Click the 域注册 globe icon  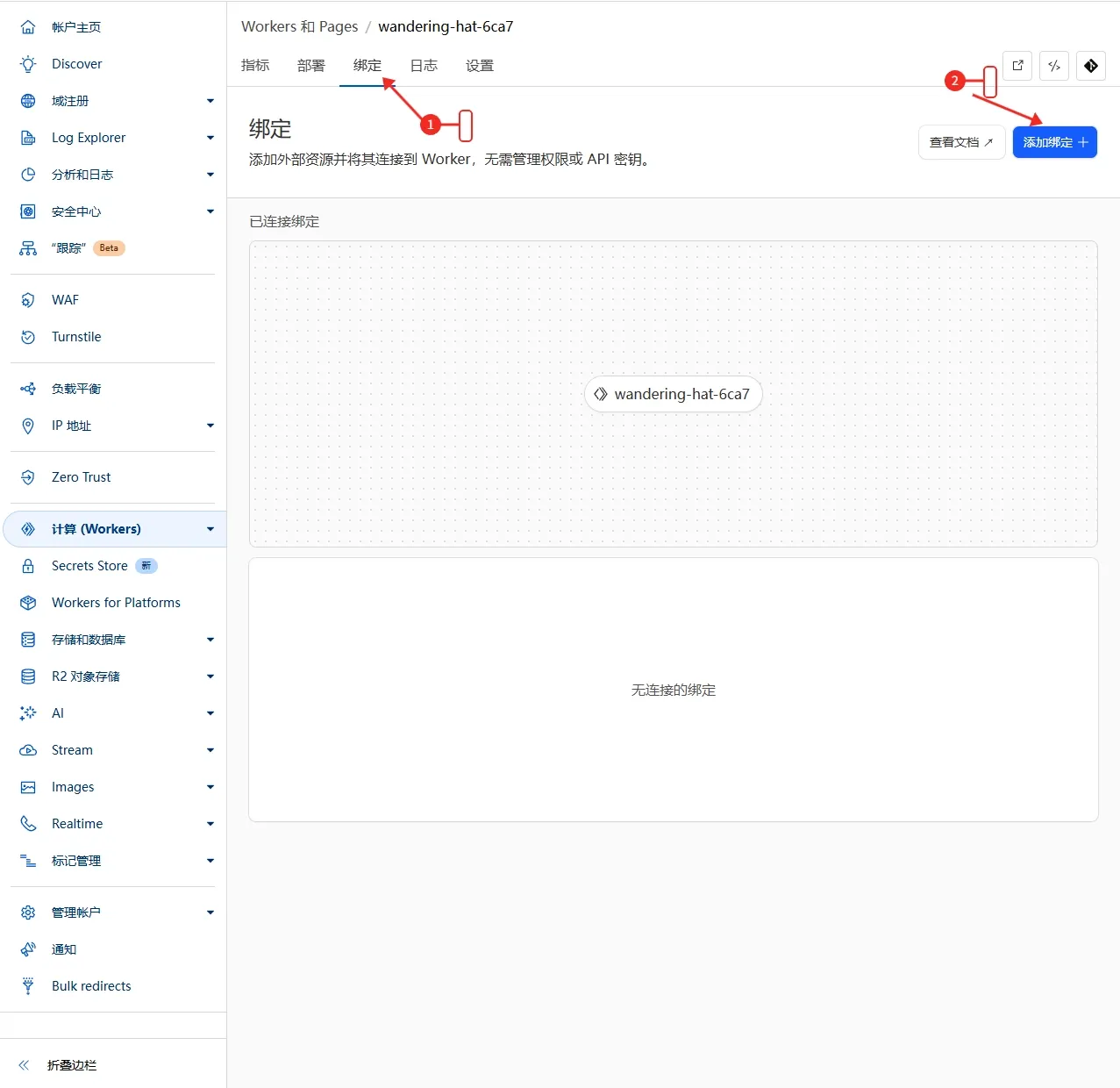click(28, 101)
